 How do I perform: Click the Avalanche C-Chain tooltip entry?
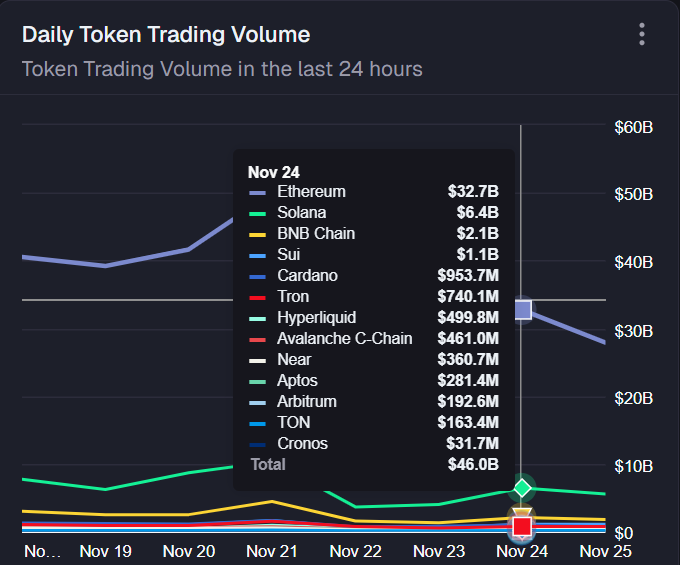click(x=344, y=339)
